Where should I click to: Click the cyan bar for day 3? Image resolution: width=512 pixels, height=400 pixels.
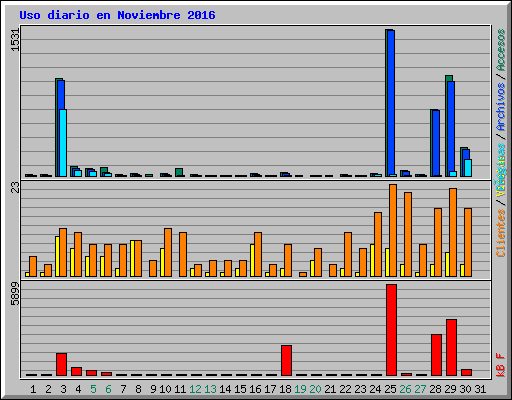[63, 143]
